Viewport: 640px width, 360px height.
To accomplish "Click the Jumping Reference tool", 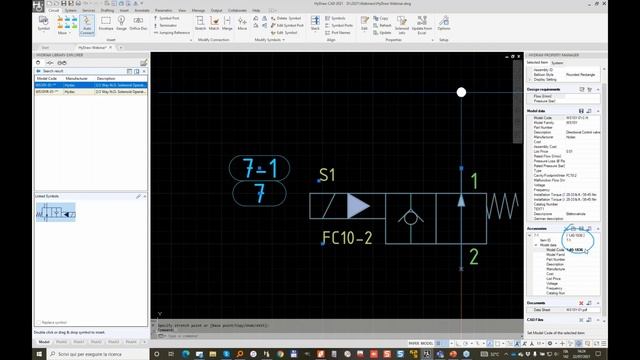I will point(172,32).
